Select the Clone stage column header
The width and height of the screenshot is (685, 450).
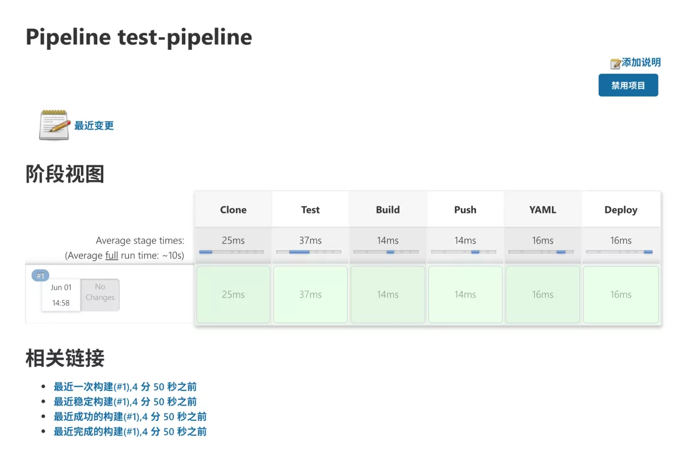pos(233,210)
